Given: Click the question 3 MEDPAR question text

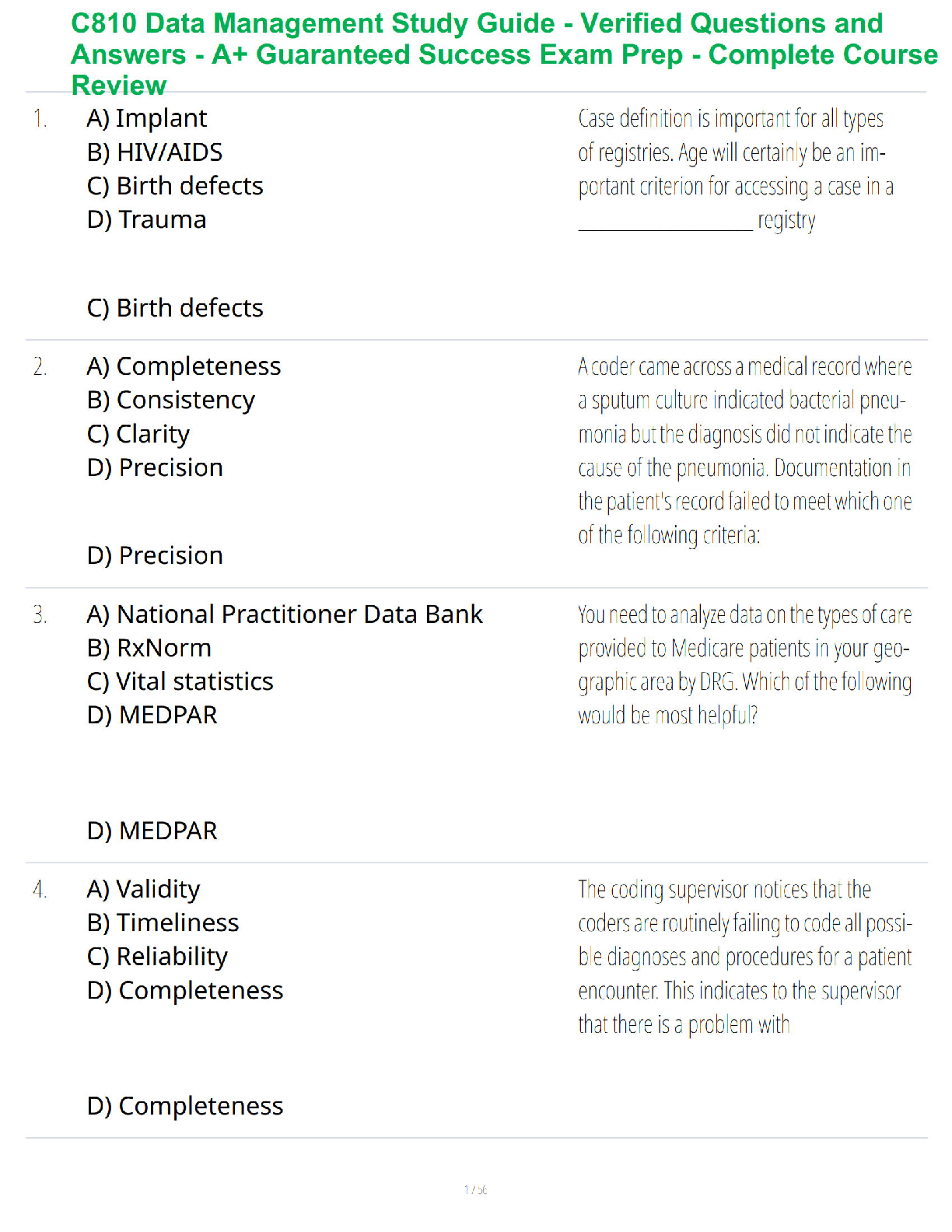Looking at the screenshot, I should point(745,665).
